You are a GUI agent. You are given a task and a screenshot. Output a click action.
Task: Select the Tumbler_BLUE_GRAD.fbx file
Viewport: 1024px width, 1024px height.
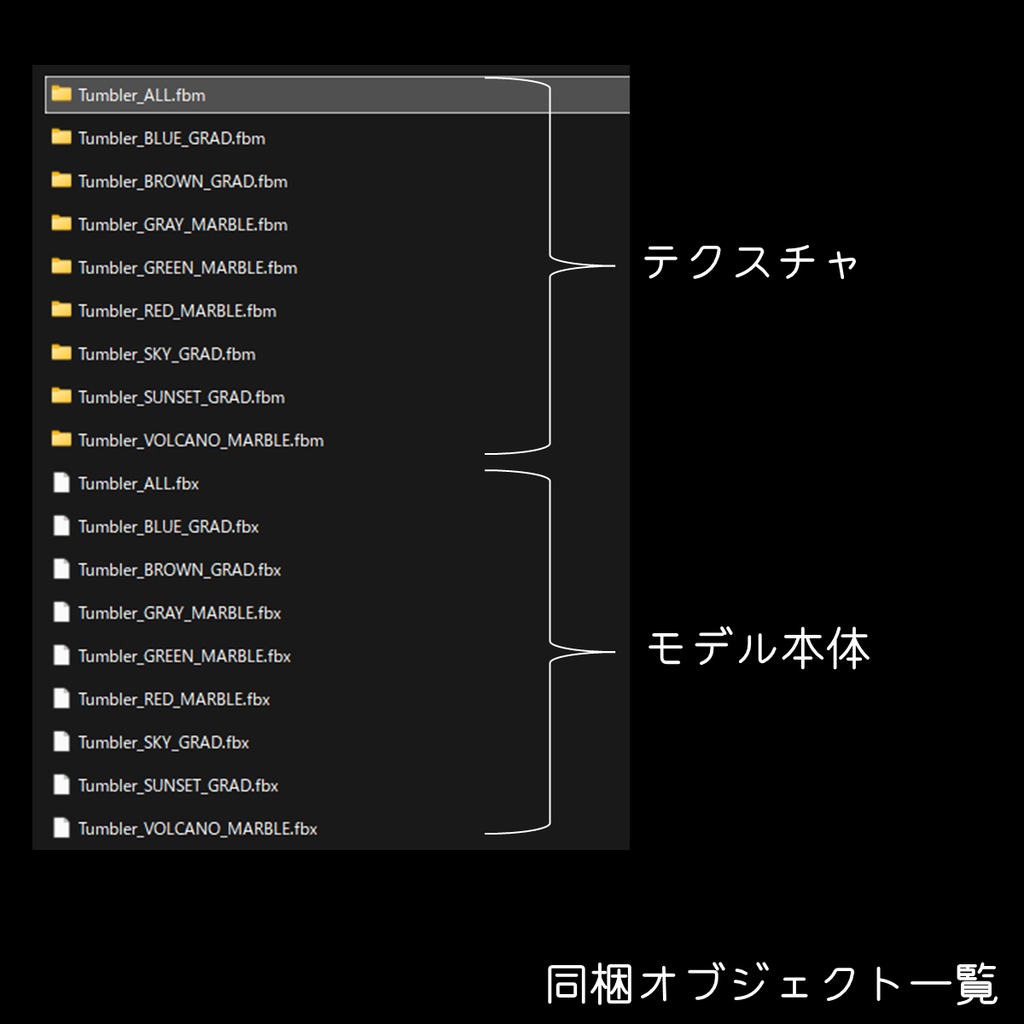pos(165,526)
